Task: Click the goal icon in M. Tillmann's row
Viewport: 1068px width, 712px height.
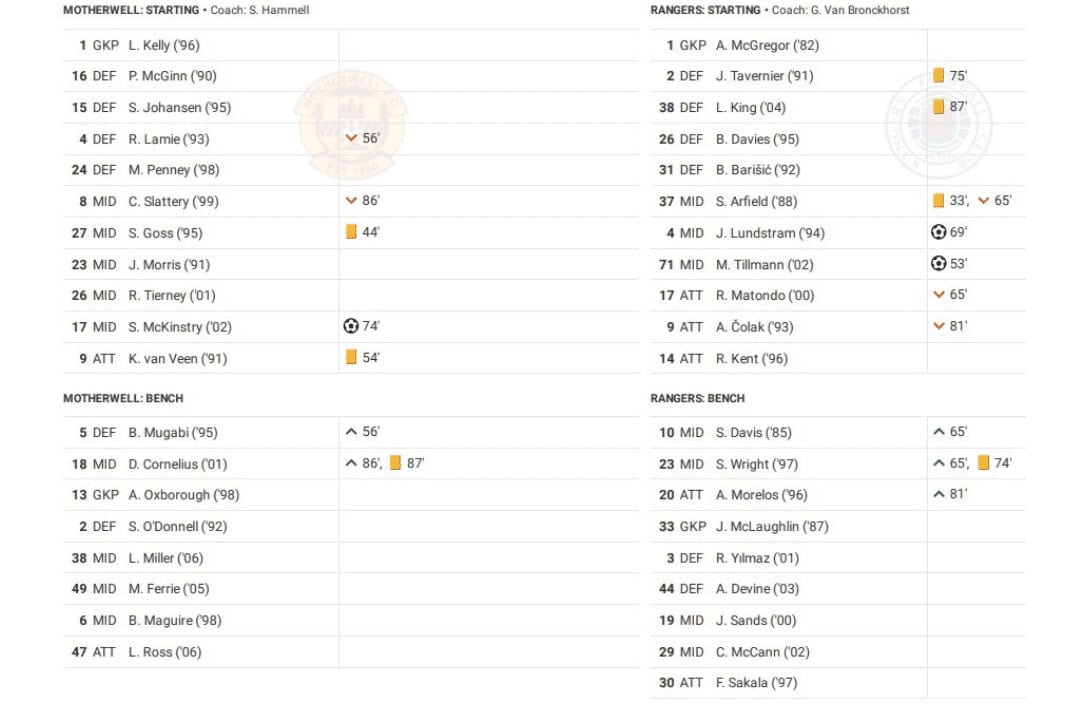Action: tap(938, 264)
